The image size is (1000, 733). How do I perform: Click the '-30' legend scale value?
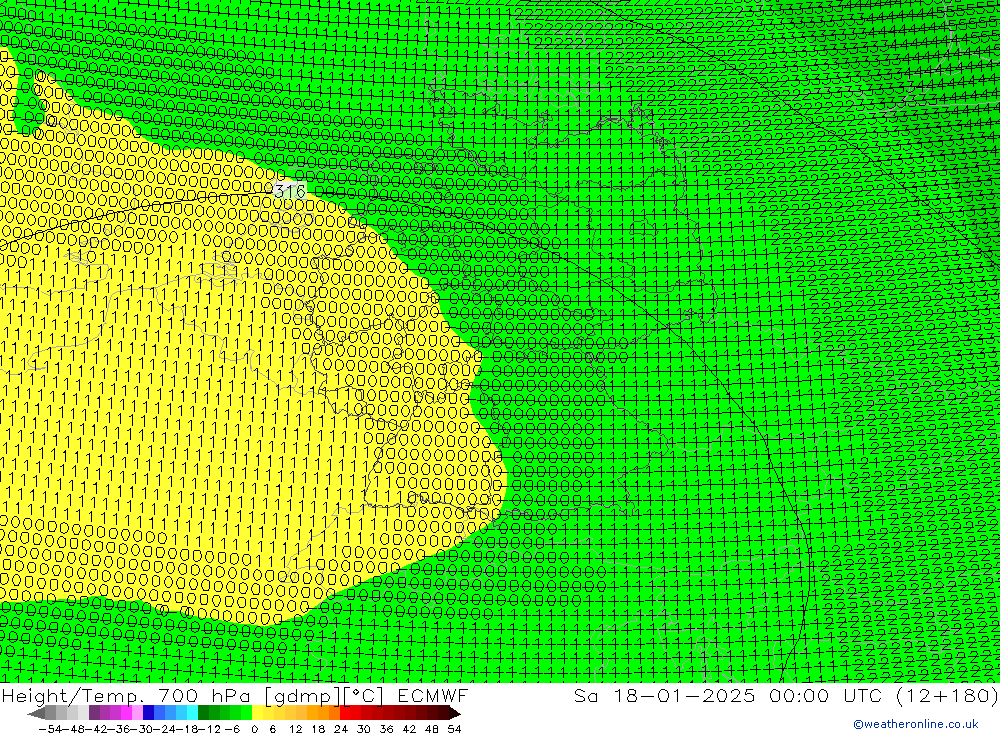142,729
